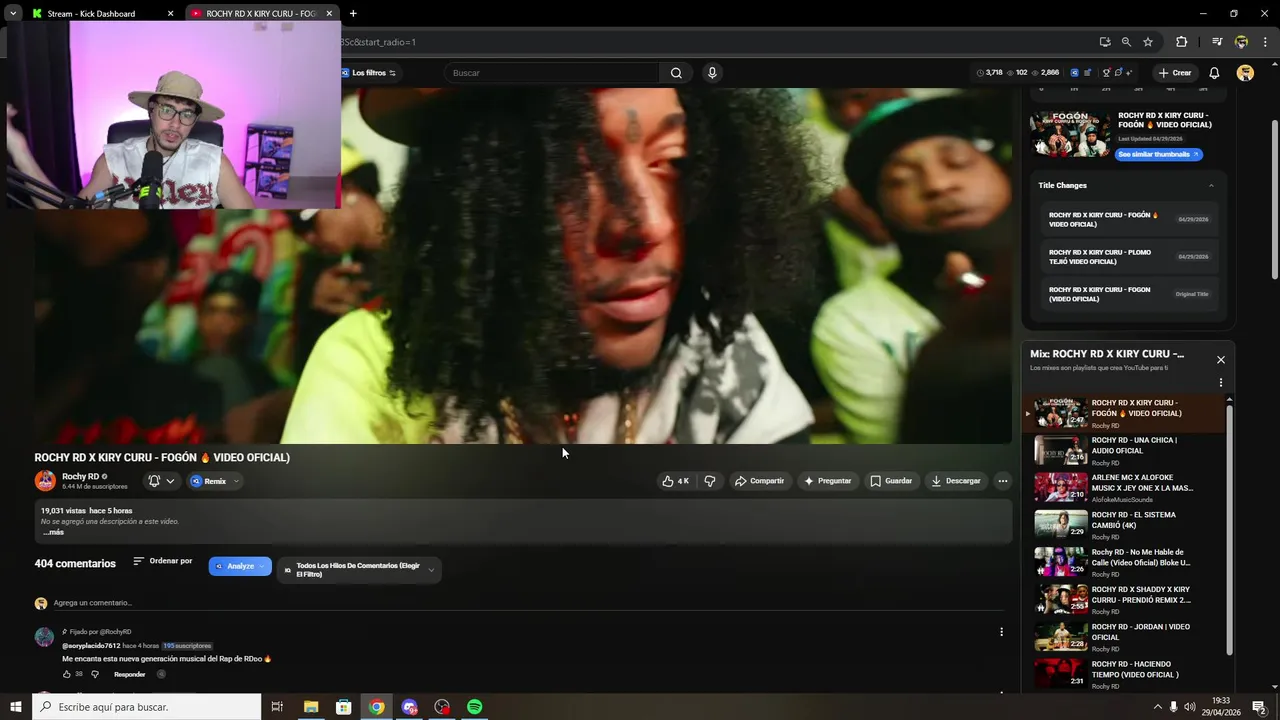Open the YouTube account avatar menu
1280x720 pixels.
tap(1245, 73)
